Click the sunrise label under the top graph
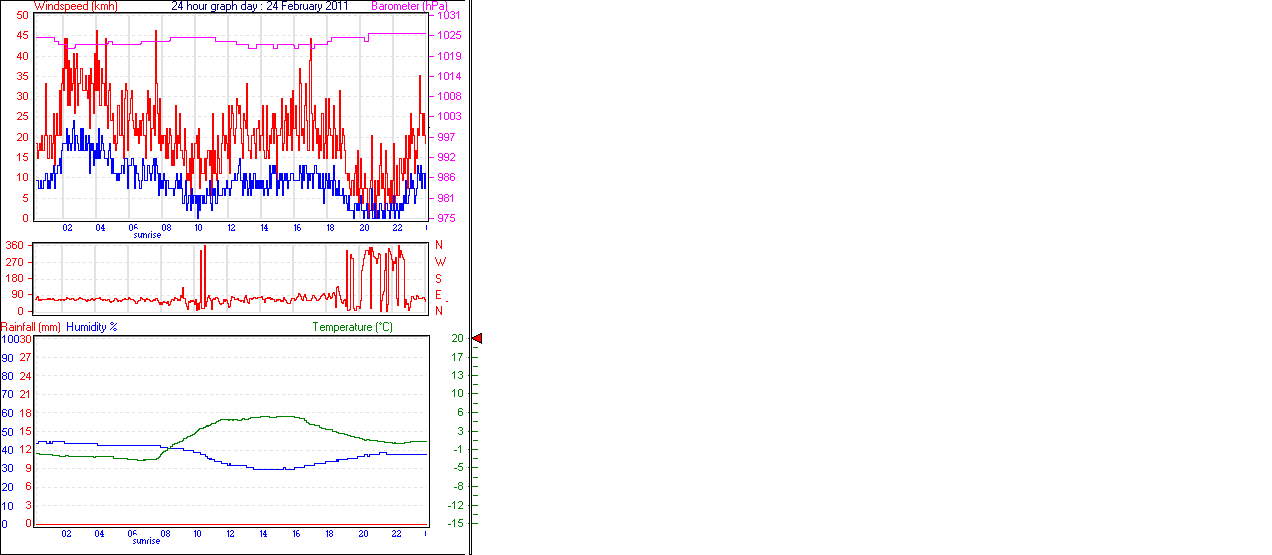The width and height of the screenshot is (1272, 555). [x=147, y=235]
